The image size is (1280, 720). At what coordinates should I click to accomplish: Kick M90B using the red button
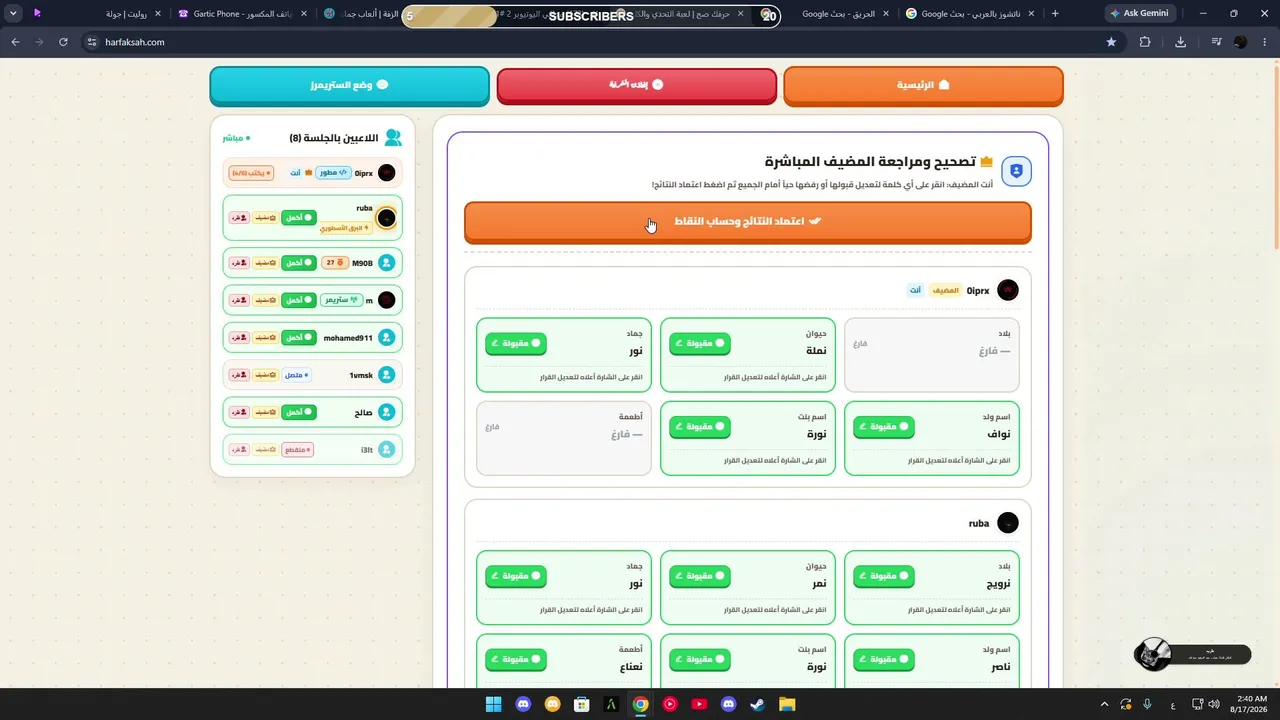(239, 263)
